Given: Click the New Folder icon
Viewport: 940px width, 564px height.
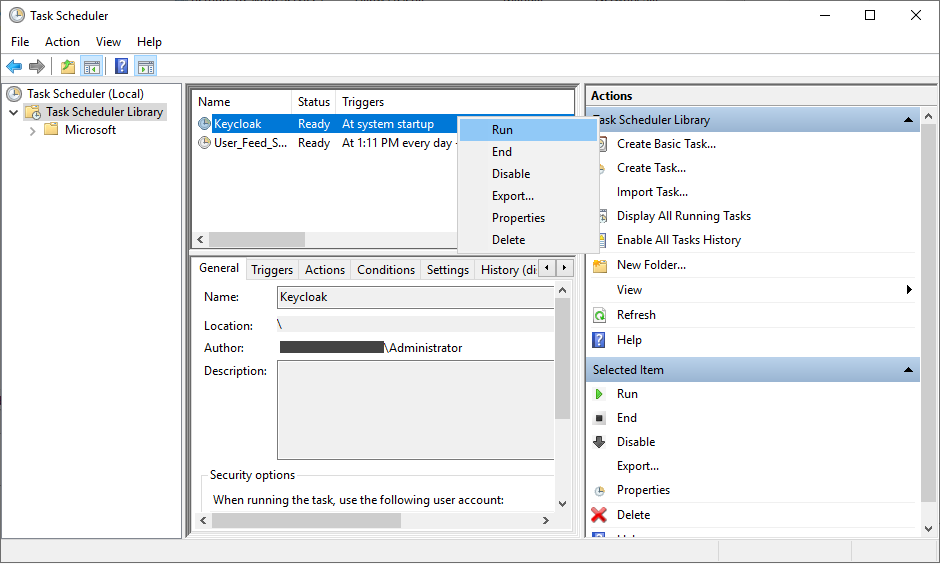Looking at the screenshot, I should (x=599, y=265).
